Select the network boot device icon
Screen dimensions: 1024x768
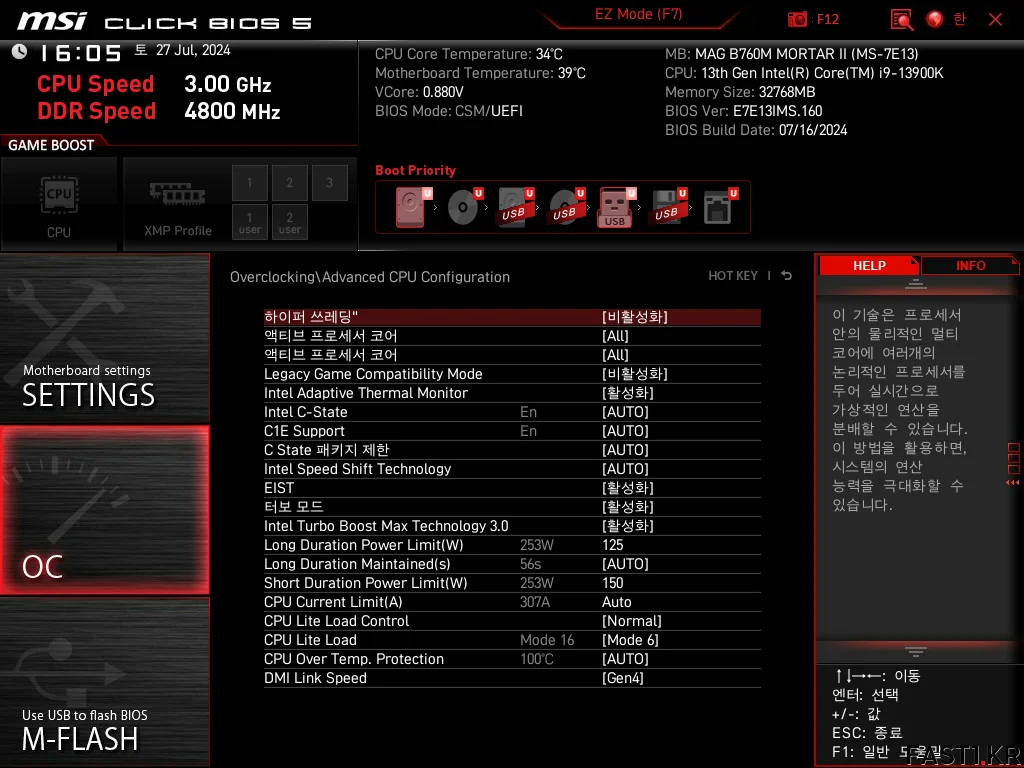coord(719,207)
